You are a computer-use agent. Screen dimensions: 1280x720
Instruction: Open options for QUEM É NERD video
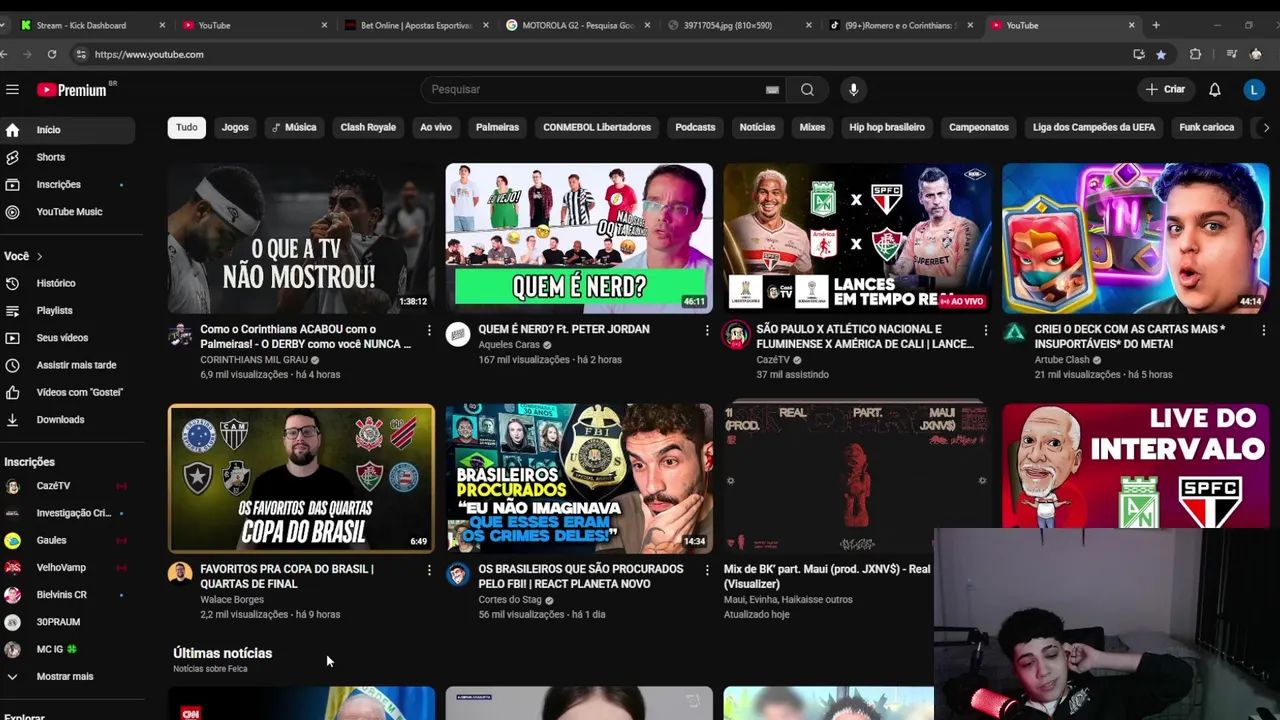[707, 330]
